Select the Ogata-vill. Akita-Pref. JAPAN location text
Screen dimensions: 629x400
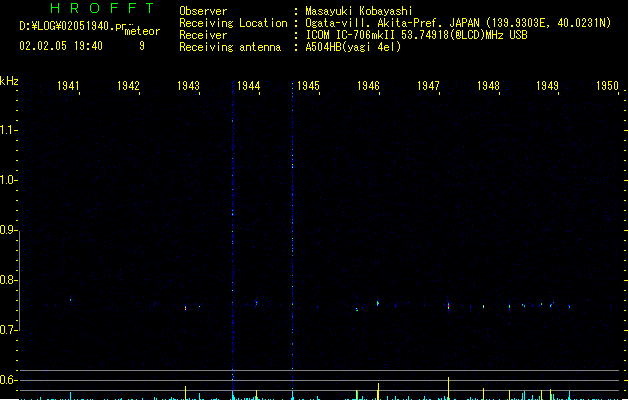[x=458, y=23]
